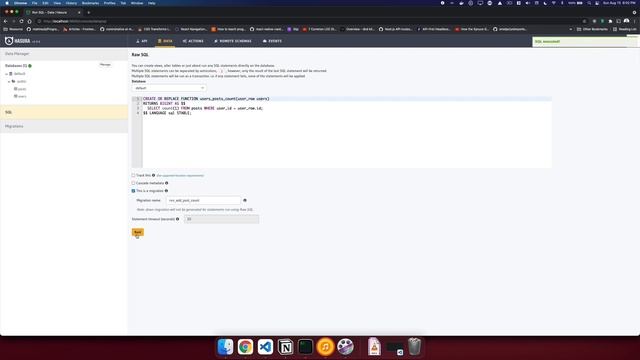This screenshot has height=360, width=640.
Task: Select the posts table in sidebar
Action: tap(20, 89)
